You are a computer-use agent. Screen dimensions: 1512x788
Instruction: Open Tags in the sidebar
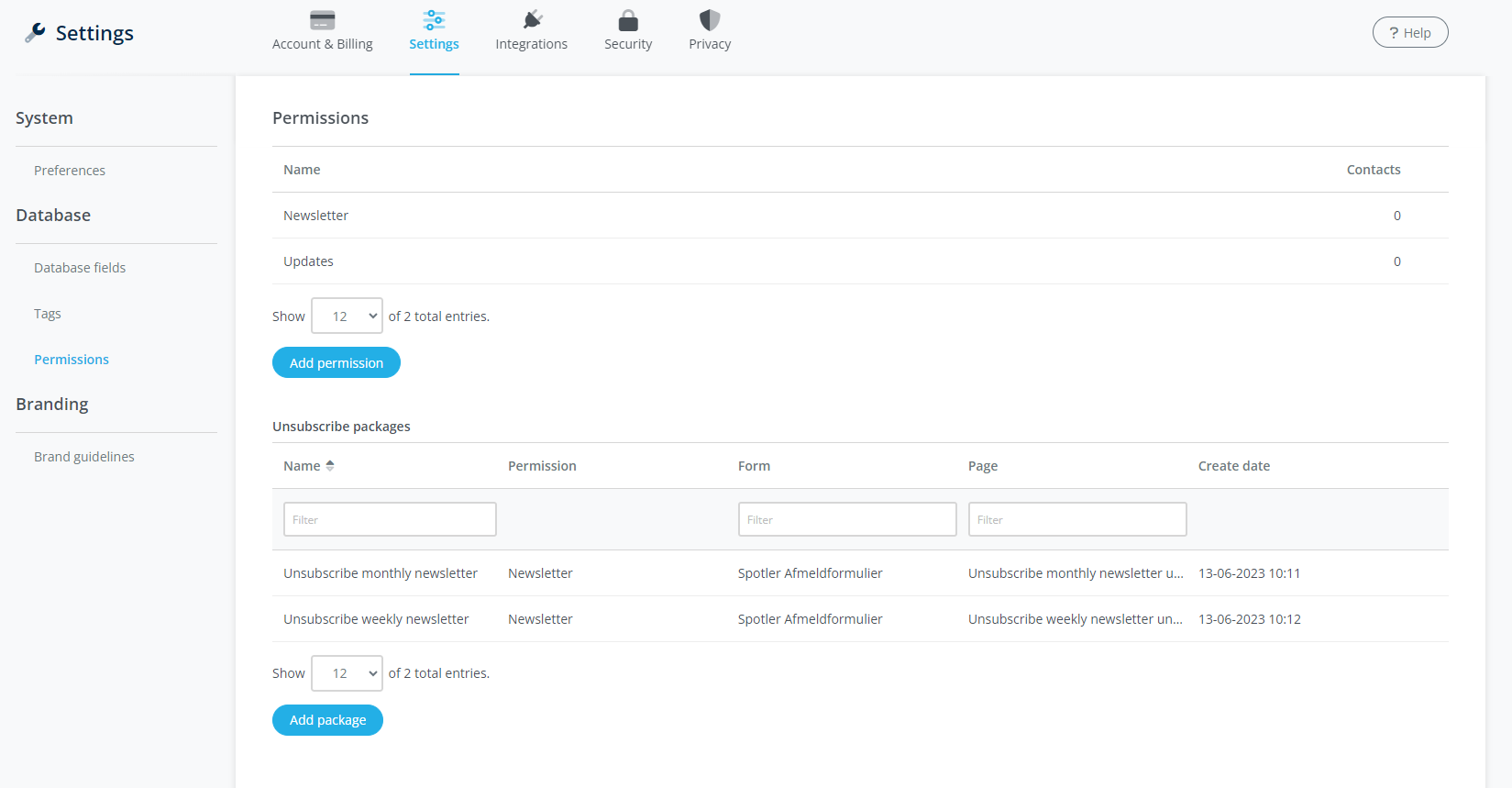coord(48,314)
